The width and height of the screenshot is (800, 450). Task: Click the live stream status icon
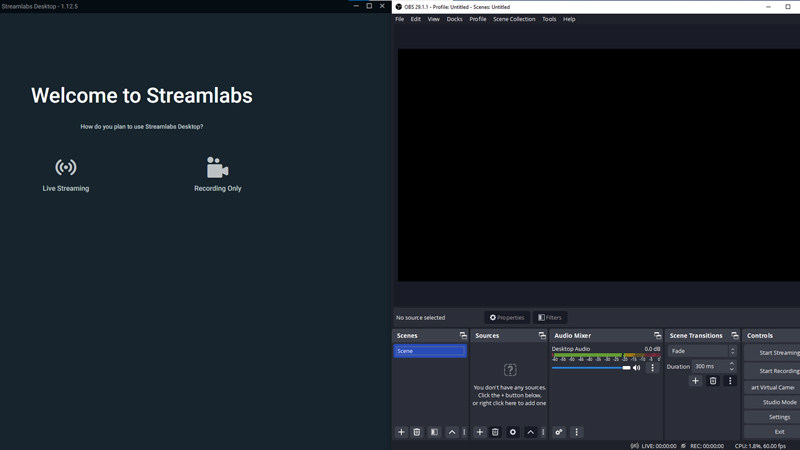635,446
